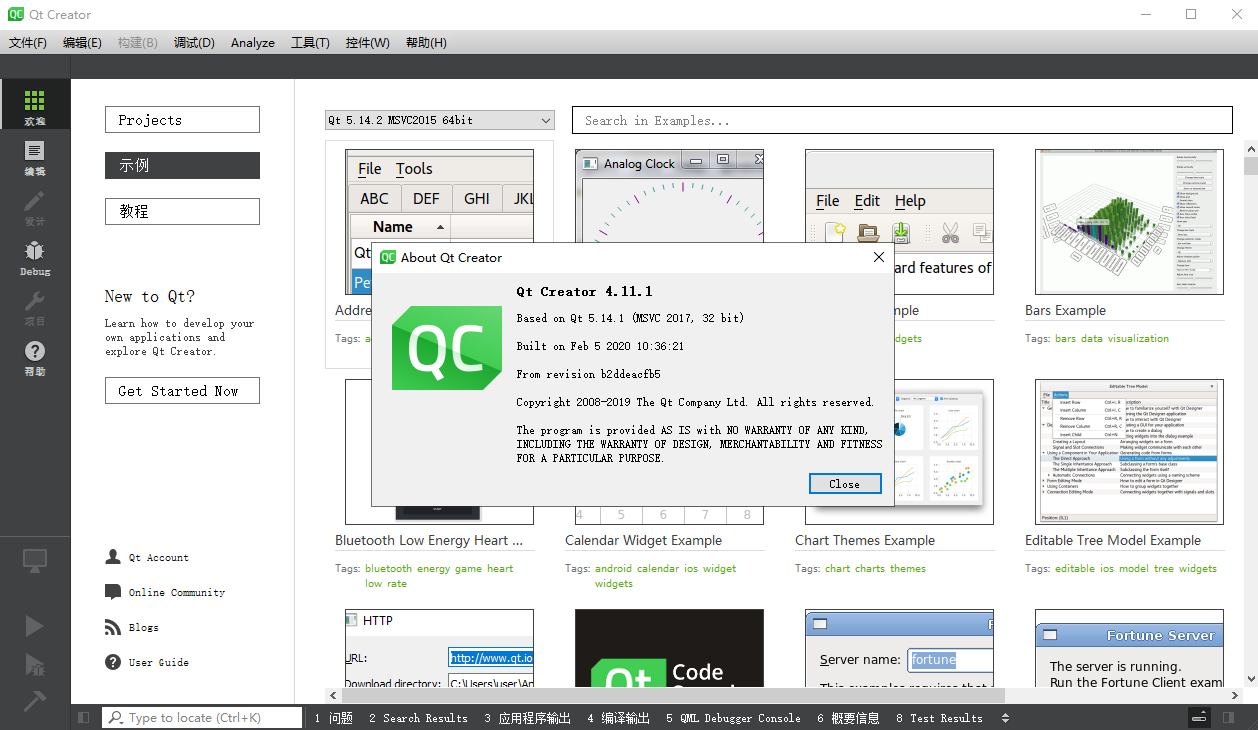The image size is (1258, 730).
Task: Open the Blogs link
Action: (x=143, y=628)
